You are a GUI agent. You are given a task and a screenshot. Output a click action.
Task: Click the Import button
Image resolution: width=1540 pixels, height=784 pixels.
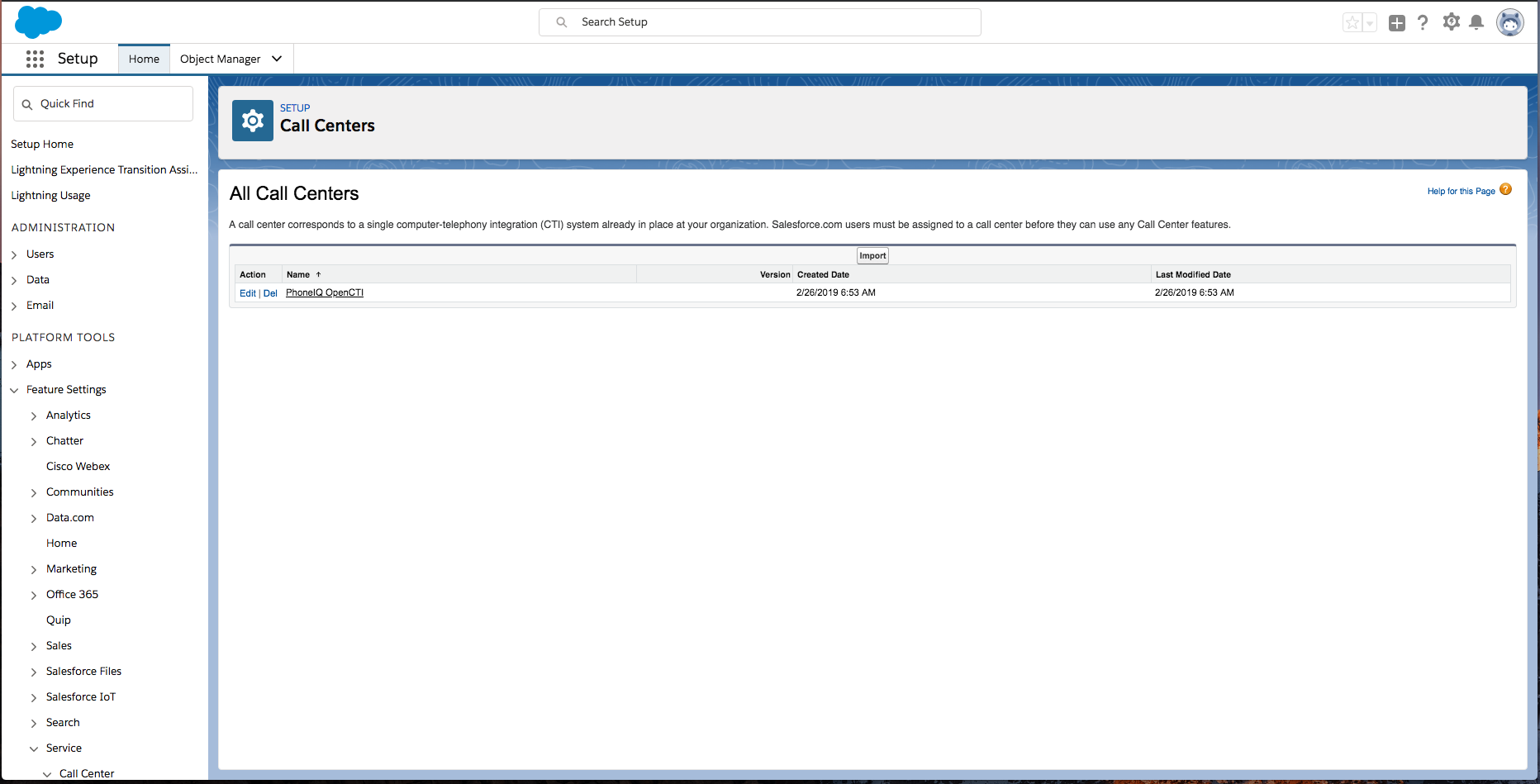(872, 256)
